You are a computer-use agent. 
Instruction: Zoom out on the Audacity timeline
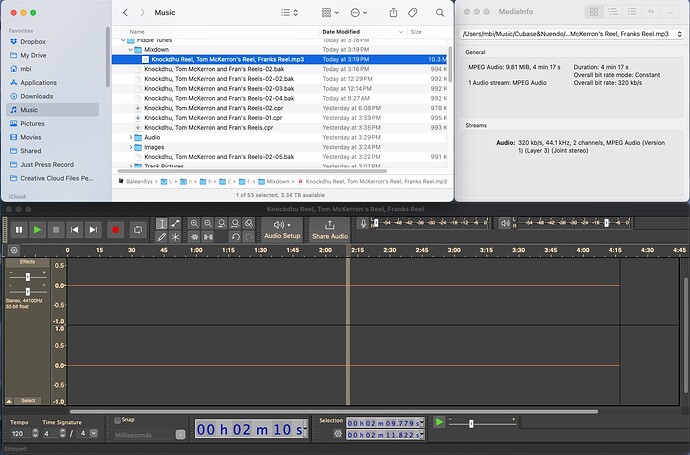point(208,224)
